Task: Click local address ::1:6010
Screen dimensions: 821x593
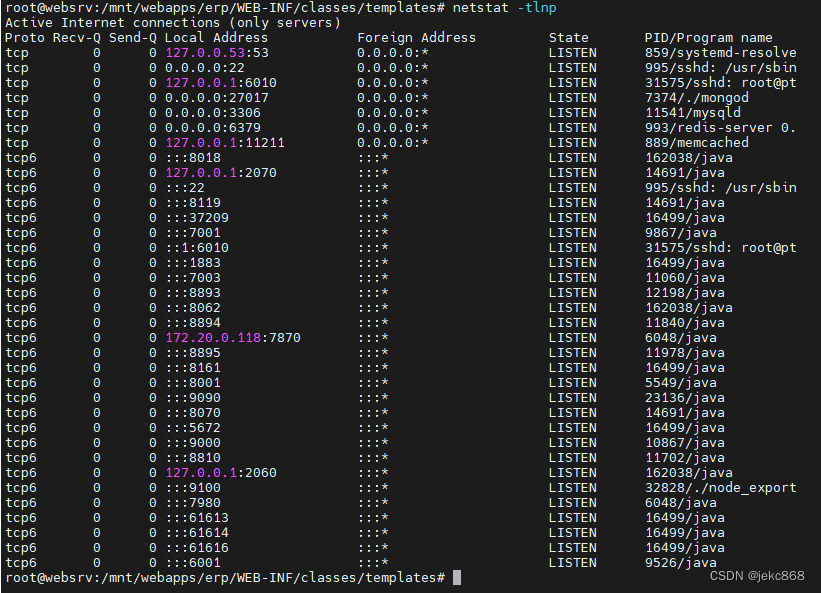Action: tap(197, 248)
